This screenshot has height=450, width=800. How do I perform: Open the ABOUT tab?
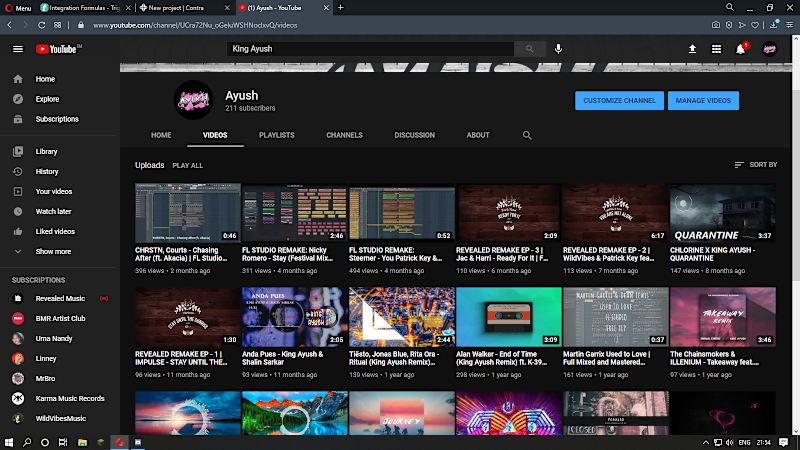tap(478, 135)
